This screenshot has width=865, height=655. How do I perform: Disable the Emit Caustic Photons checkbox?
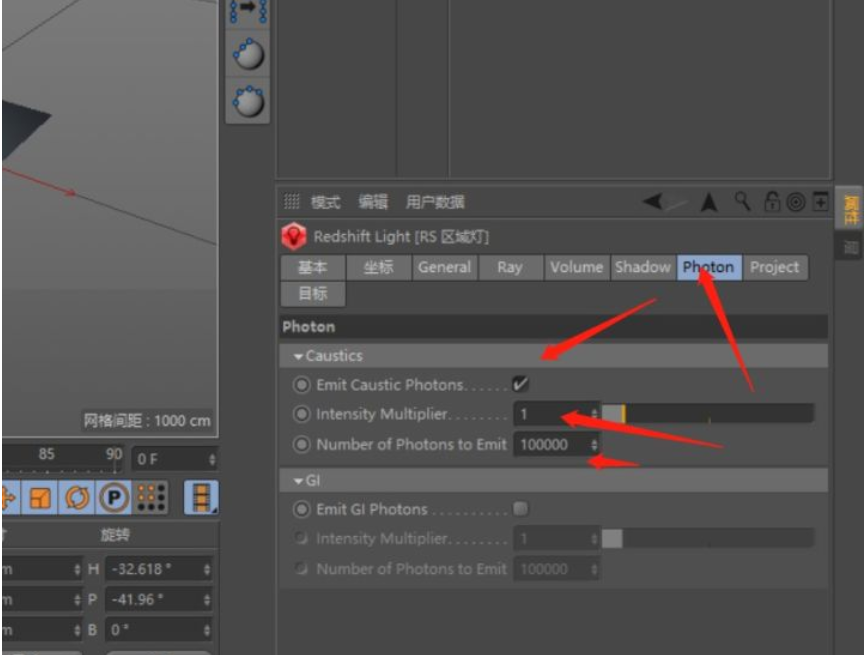click(520, 384)
